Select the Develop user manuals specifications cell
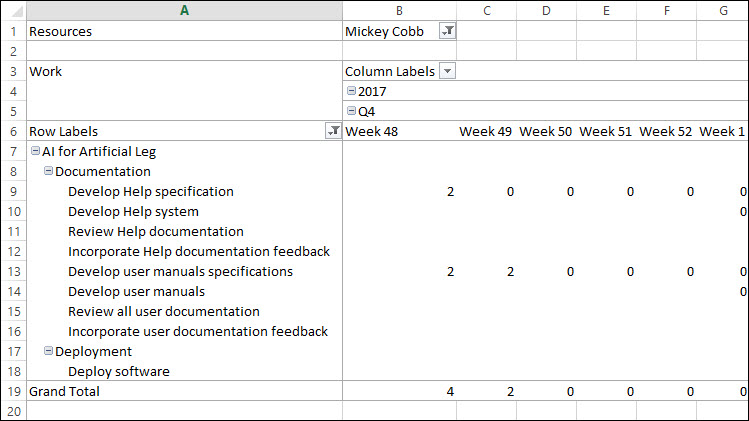The height and width of the screenshot is (421, 749). 180,271
